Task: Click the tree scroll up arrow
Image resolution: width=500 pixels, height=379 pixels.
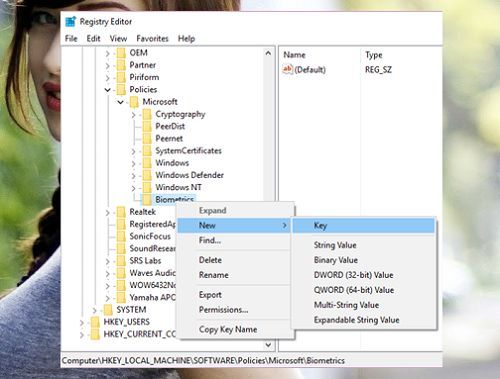Action: [268, 53]
